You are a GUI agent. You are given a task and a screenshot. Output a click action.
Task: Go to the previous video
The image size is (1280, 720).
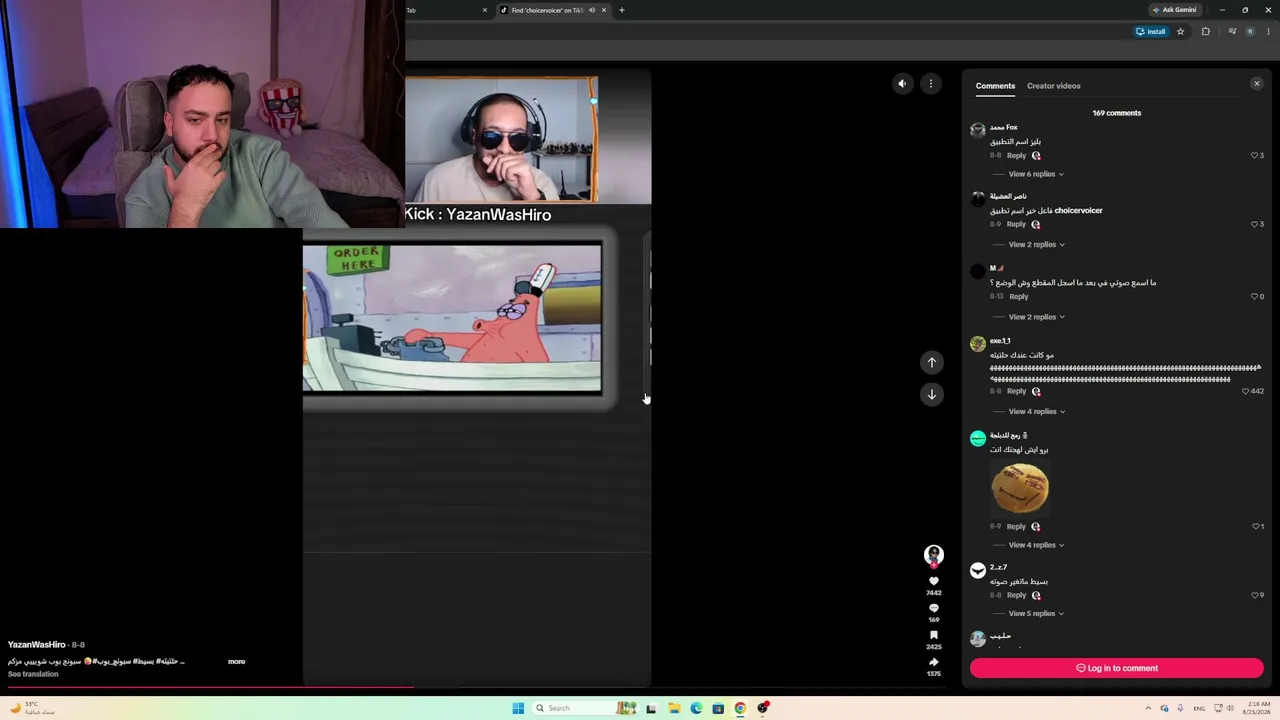click(x=931, y=362)
